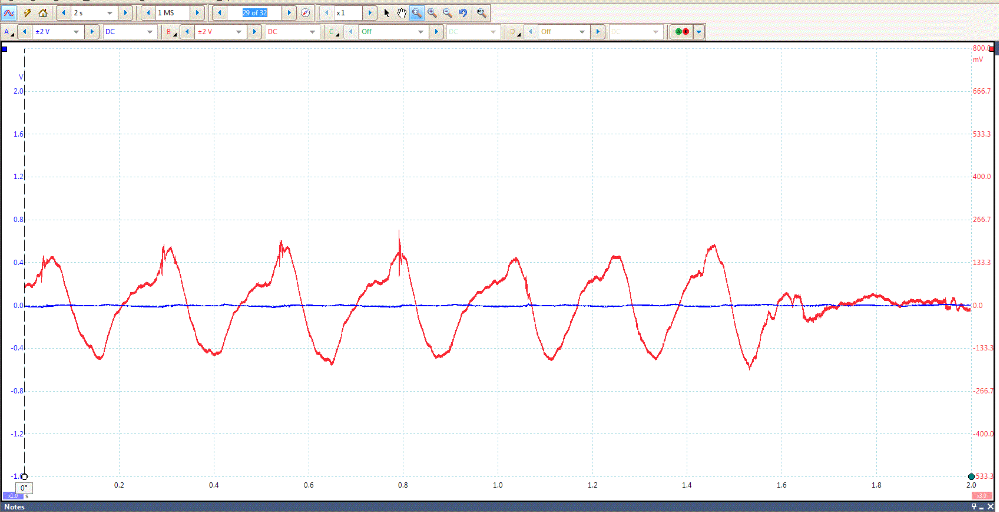
Task: Open Channel B options button
Action: coord(171,32)
